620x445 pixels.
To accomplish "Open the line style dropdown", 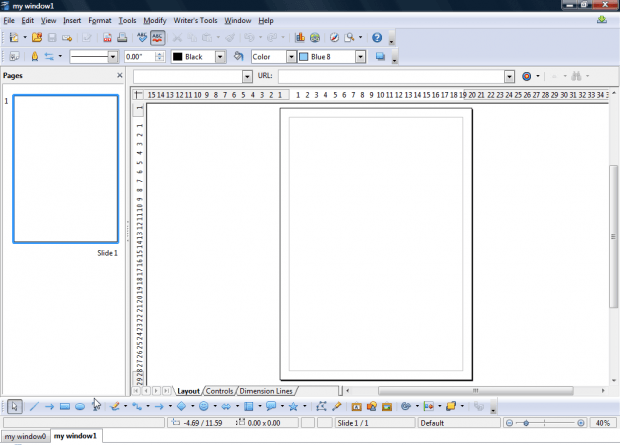I will pos(113,57).
